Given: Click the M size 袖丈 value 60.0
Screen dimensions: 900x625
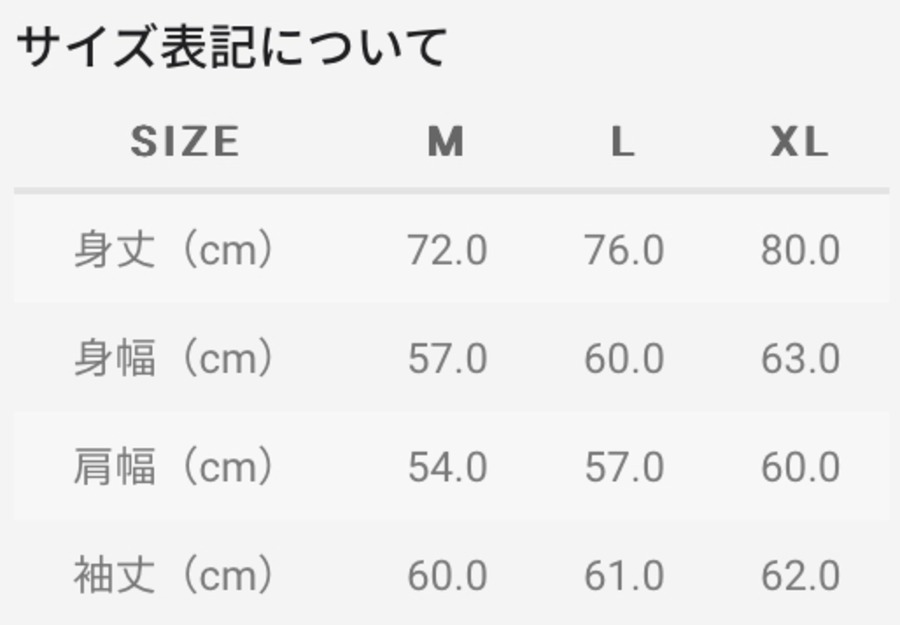Looking at the screenshot, I should [447, 575].
